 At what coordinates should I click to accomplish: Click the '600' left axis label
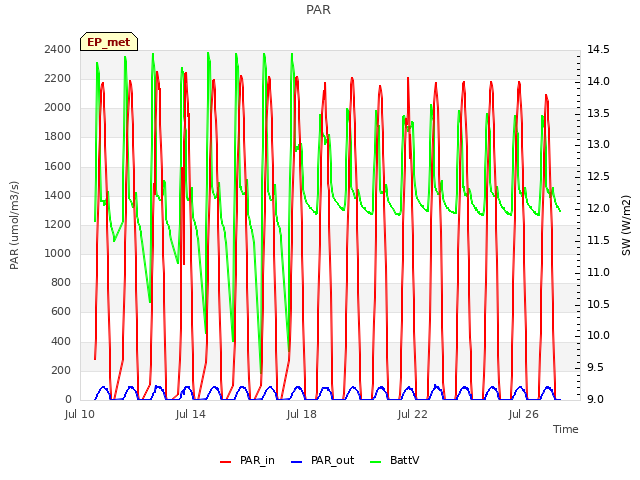(x=61, y=311)
